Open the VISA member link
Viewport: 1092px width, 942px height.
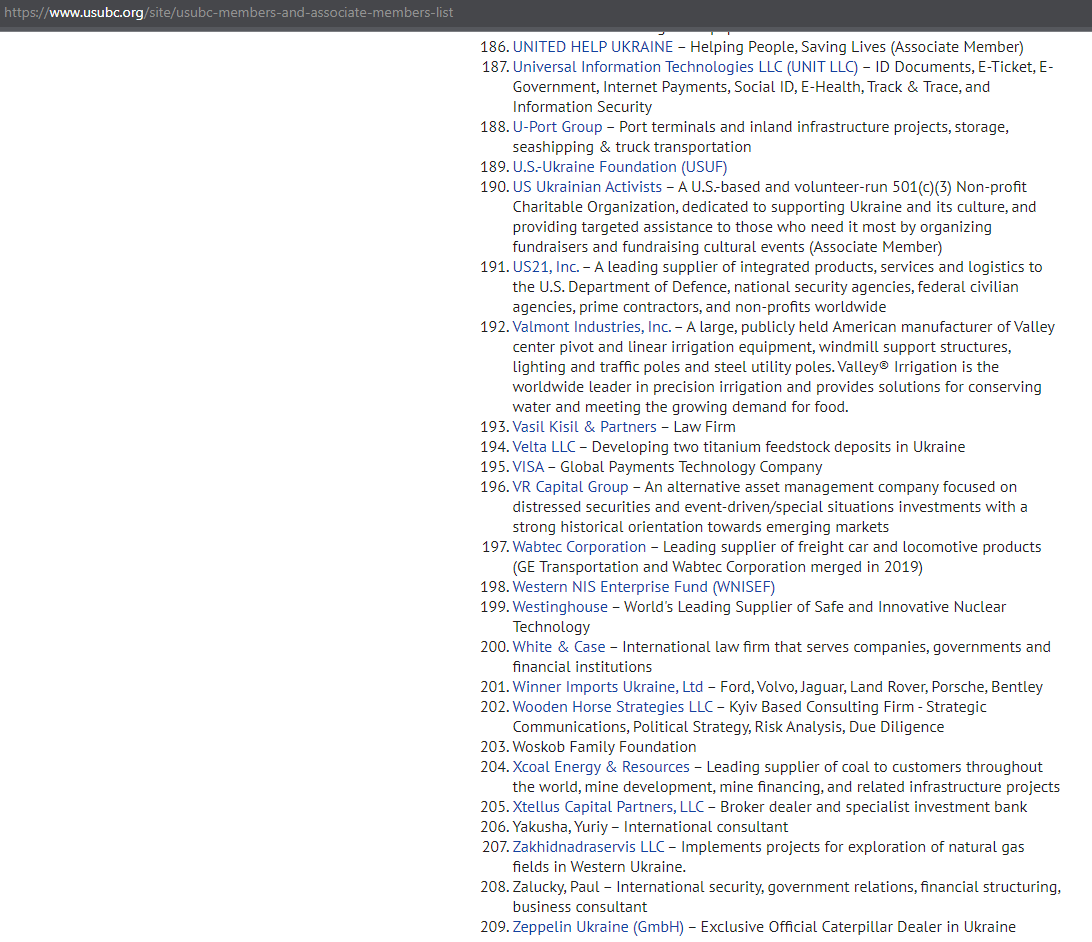coord(529,466)
